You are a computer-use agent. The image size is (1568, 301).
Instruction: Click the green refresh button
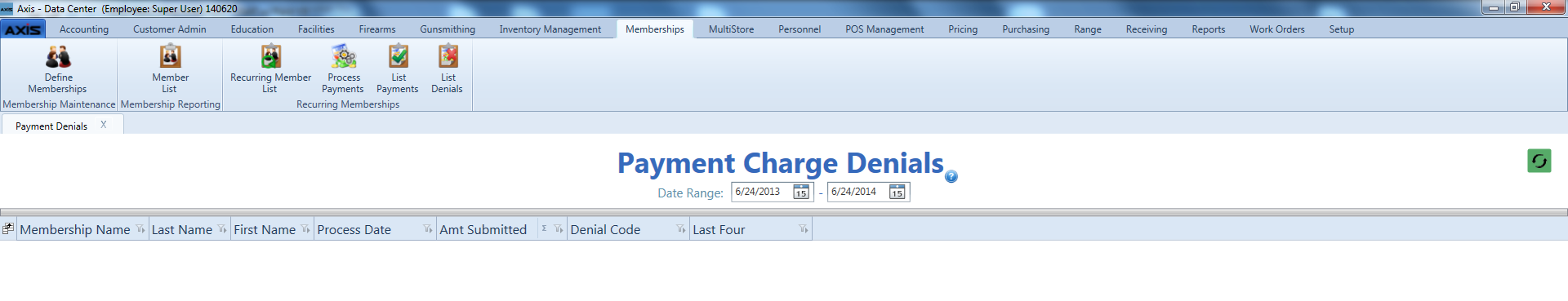click(x=1539, y=161)
